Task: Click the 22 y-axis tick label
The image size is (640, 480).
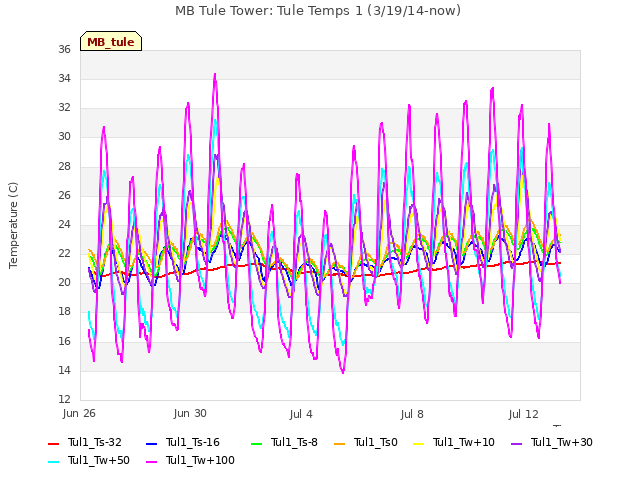Action: pos(64,253)
